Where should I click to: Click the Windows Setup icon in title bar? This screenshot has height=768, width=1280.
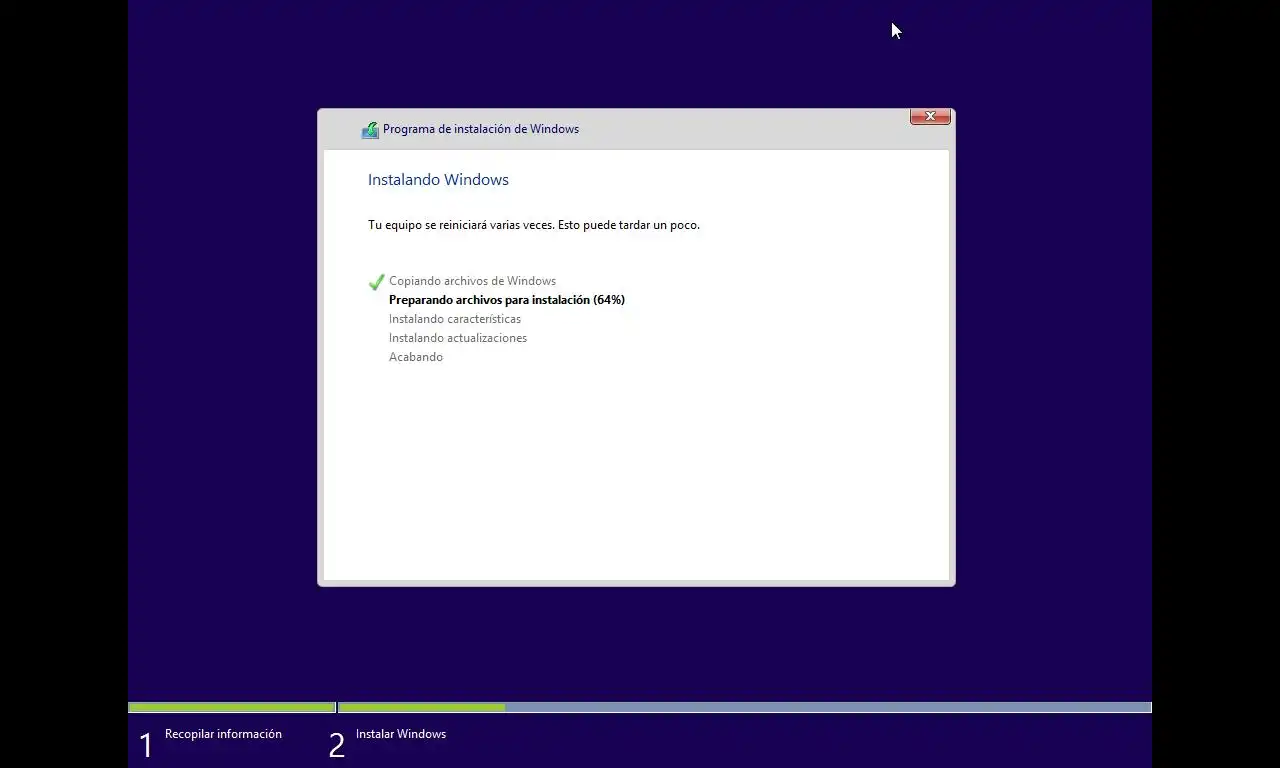[x=370, y=130]
